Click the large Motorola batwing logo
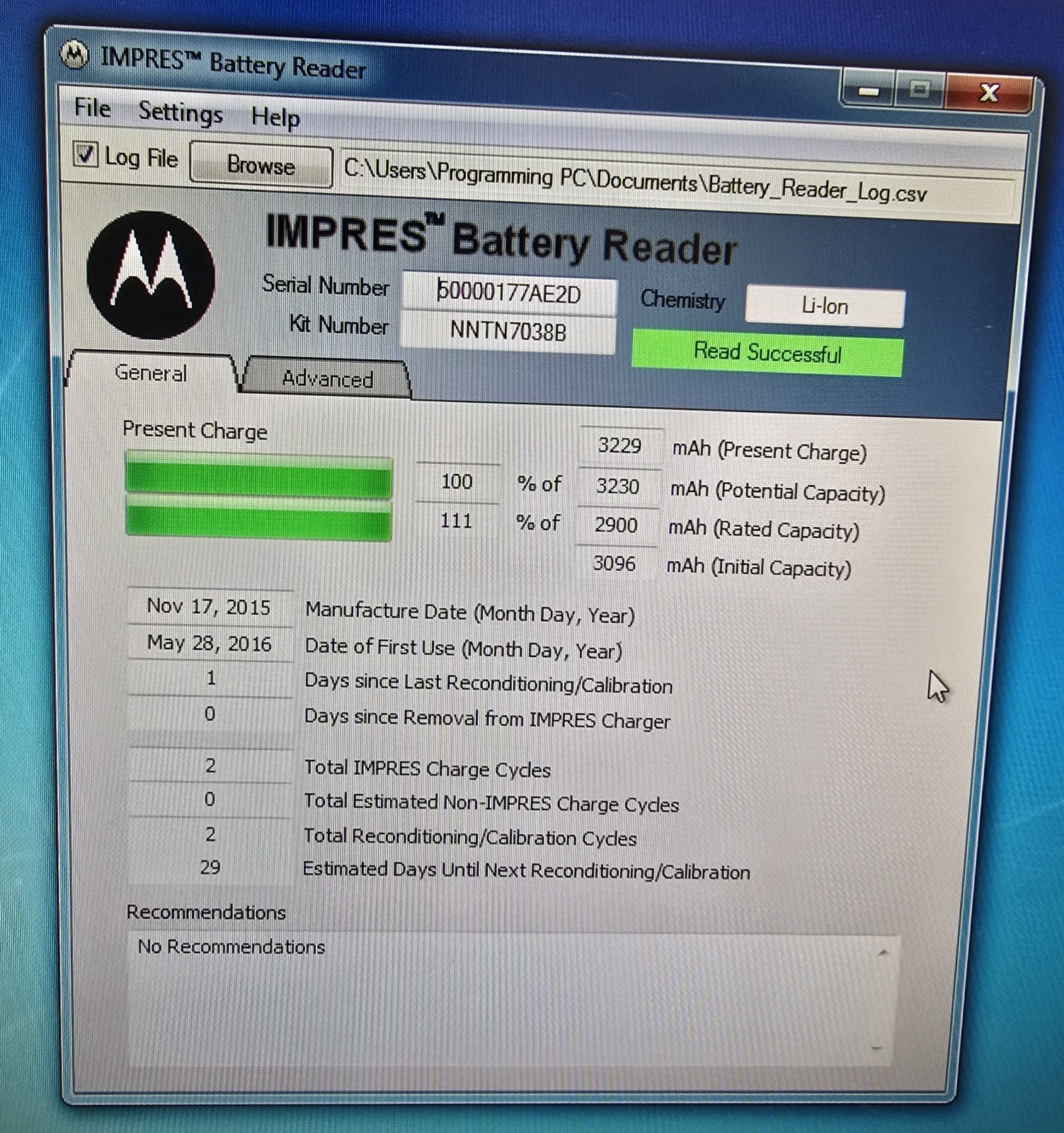The image size is (1064, 1133). point(151,275)
